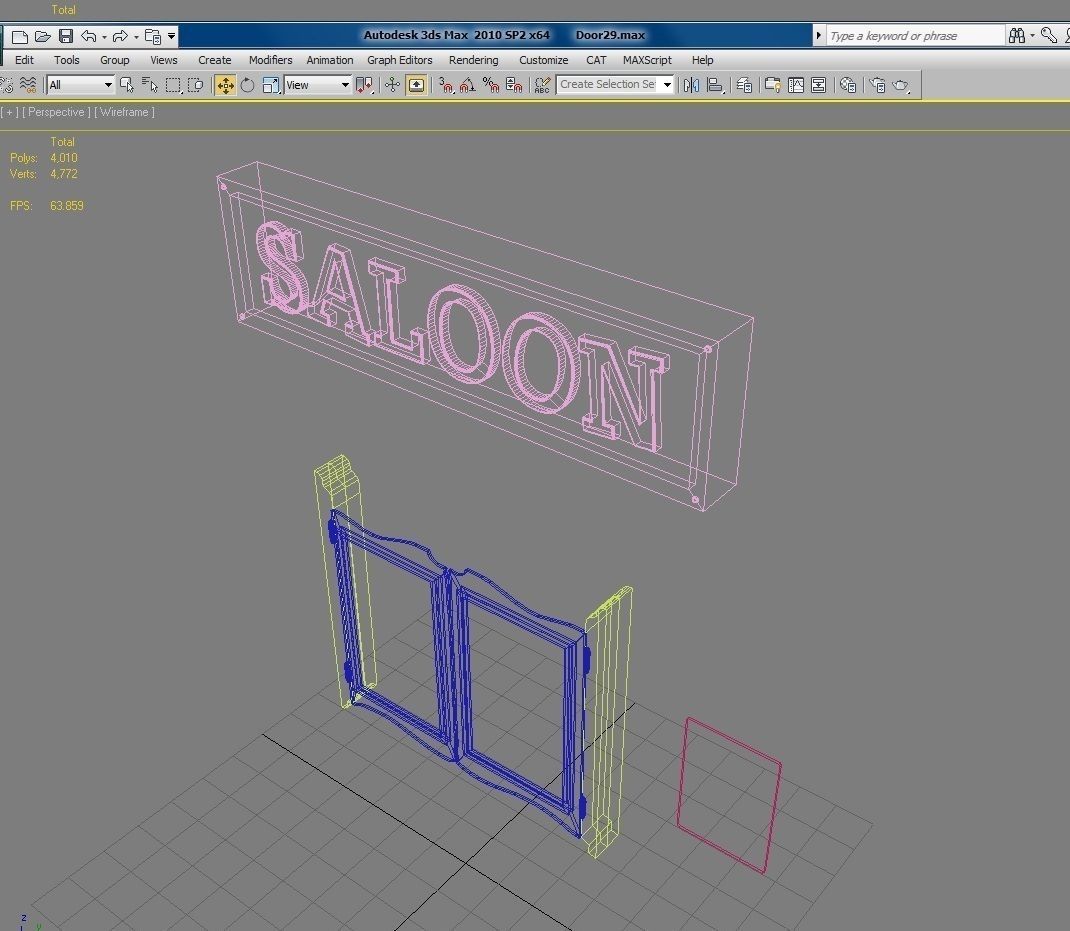Open the Tools menu
This screenshot has height=931, width=1070.
point(67,60)
